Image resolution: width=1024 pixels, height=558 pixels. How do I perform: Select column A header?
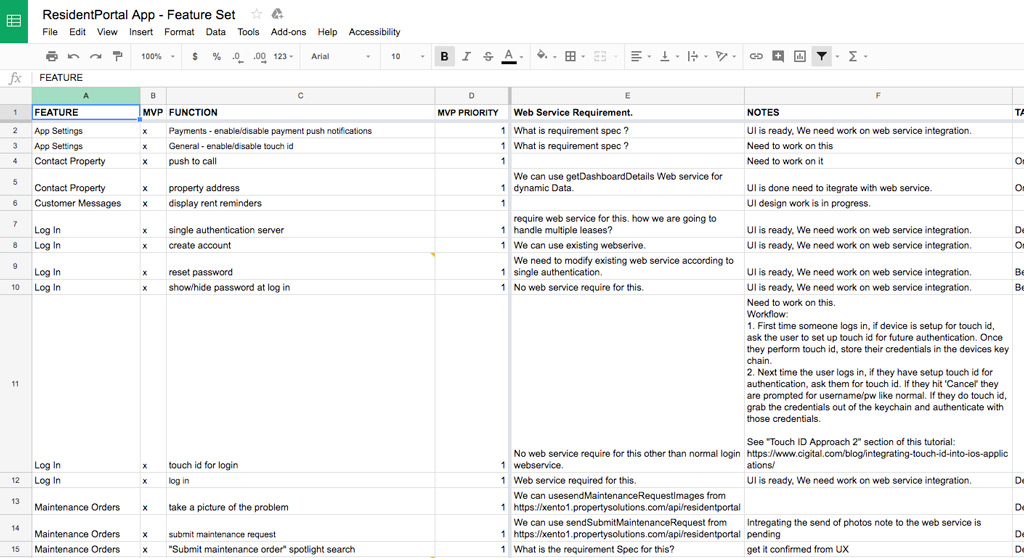pyautogui.click(x=86, y=95)
